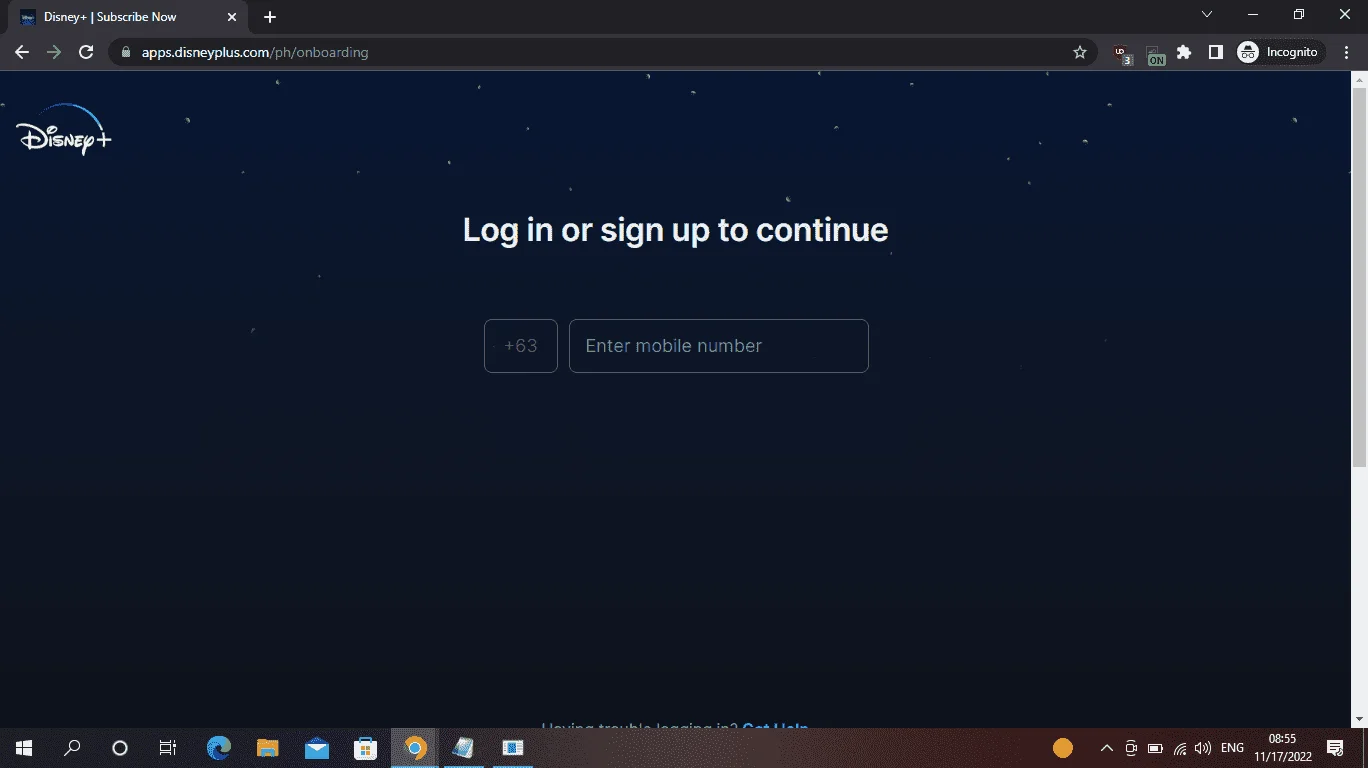Expand the tab search chevron
1368x768 pixels.
click(1207, 15)
